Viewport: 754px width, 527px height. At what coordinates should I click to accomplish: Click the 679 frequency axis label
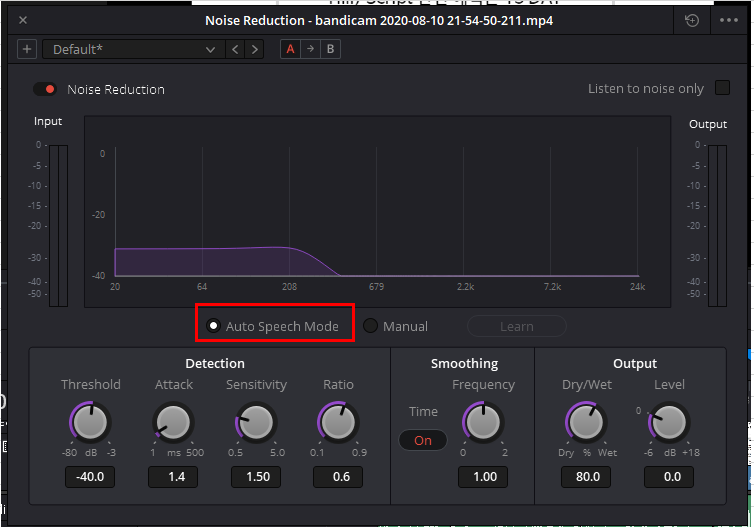click(377, 287)
